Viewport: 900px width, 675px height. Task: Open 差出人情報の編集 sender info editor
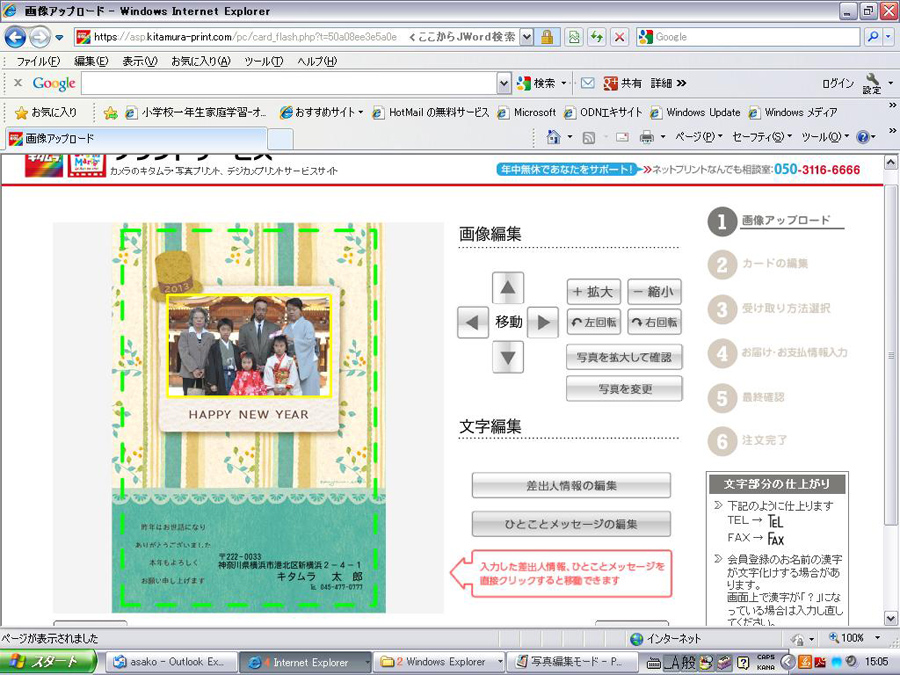(x=571, y=485)
